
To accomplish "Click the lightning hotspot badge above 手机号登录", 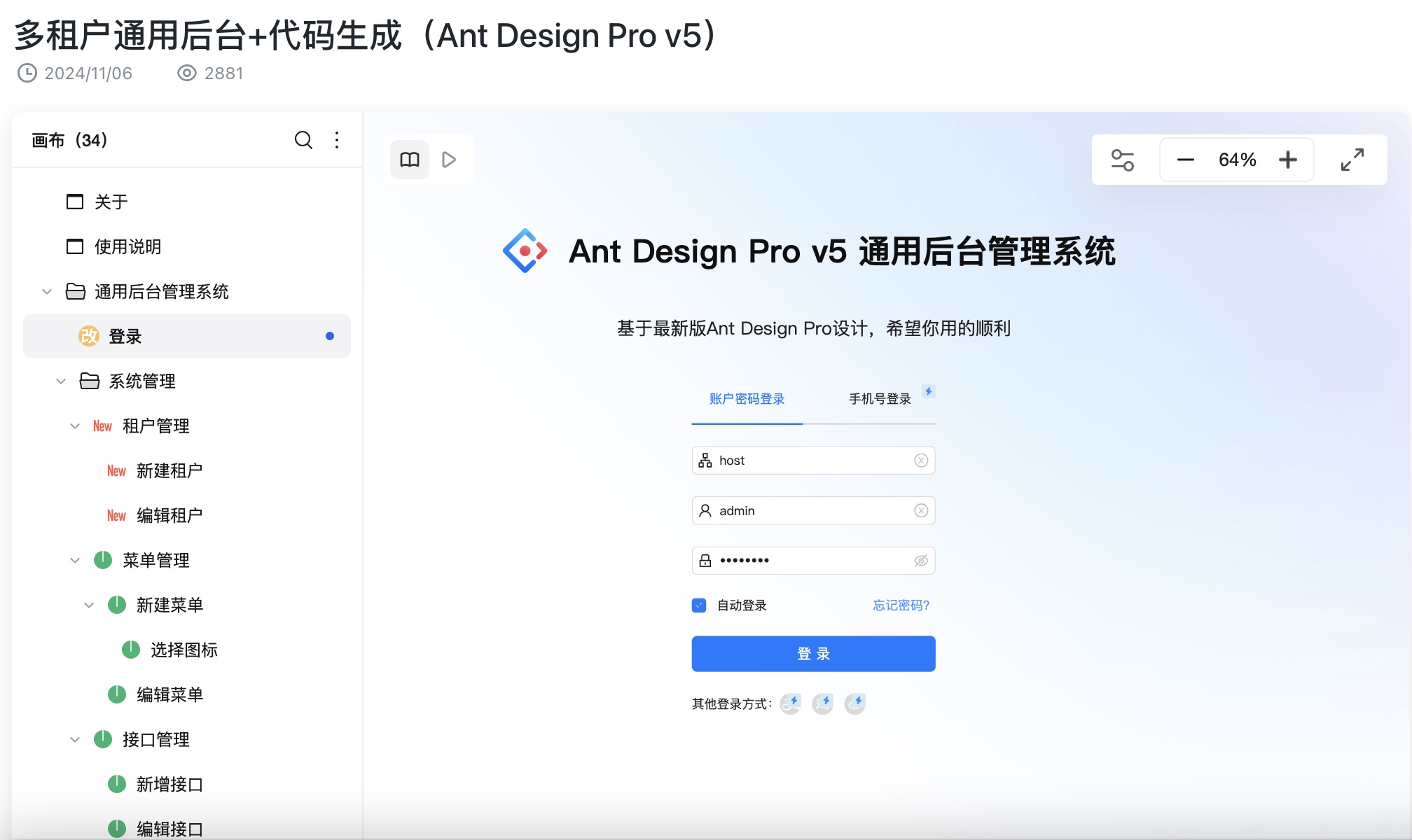I will pyautogui.click(x=928, y=391).
